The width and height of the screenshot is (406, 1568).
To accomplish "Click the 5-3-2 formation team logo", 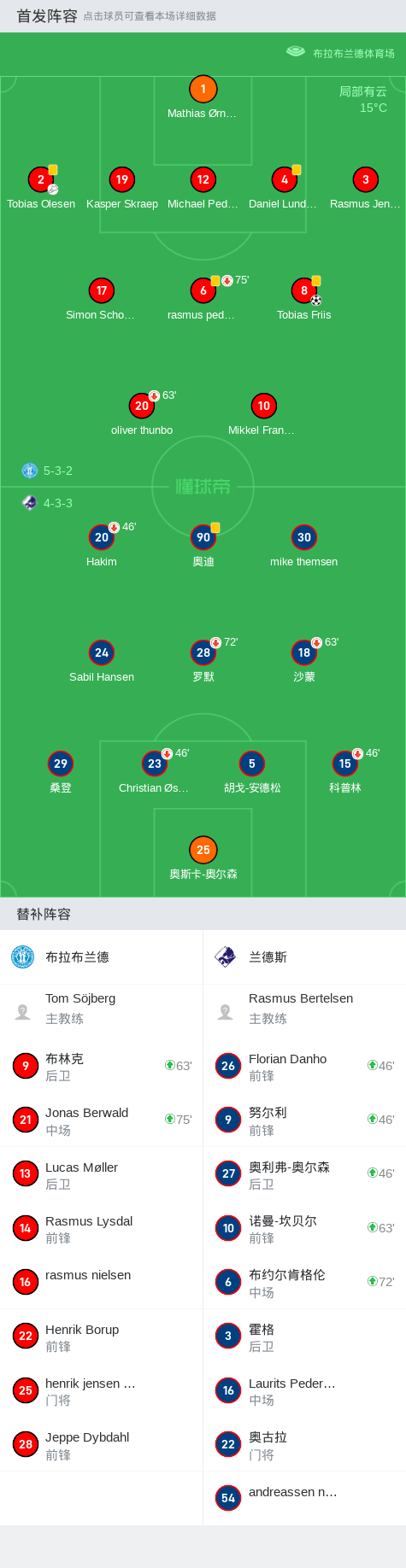I will 30,471.
